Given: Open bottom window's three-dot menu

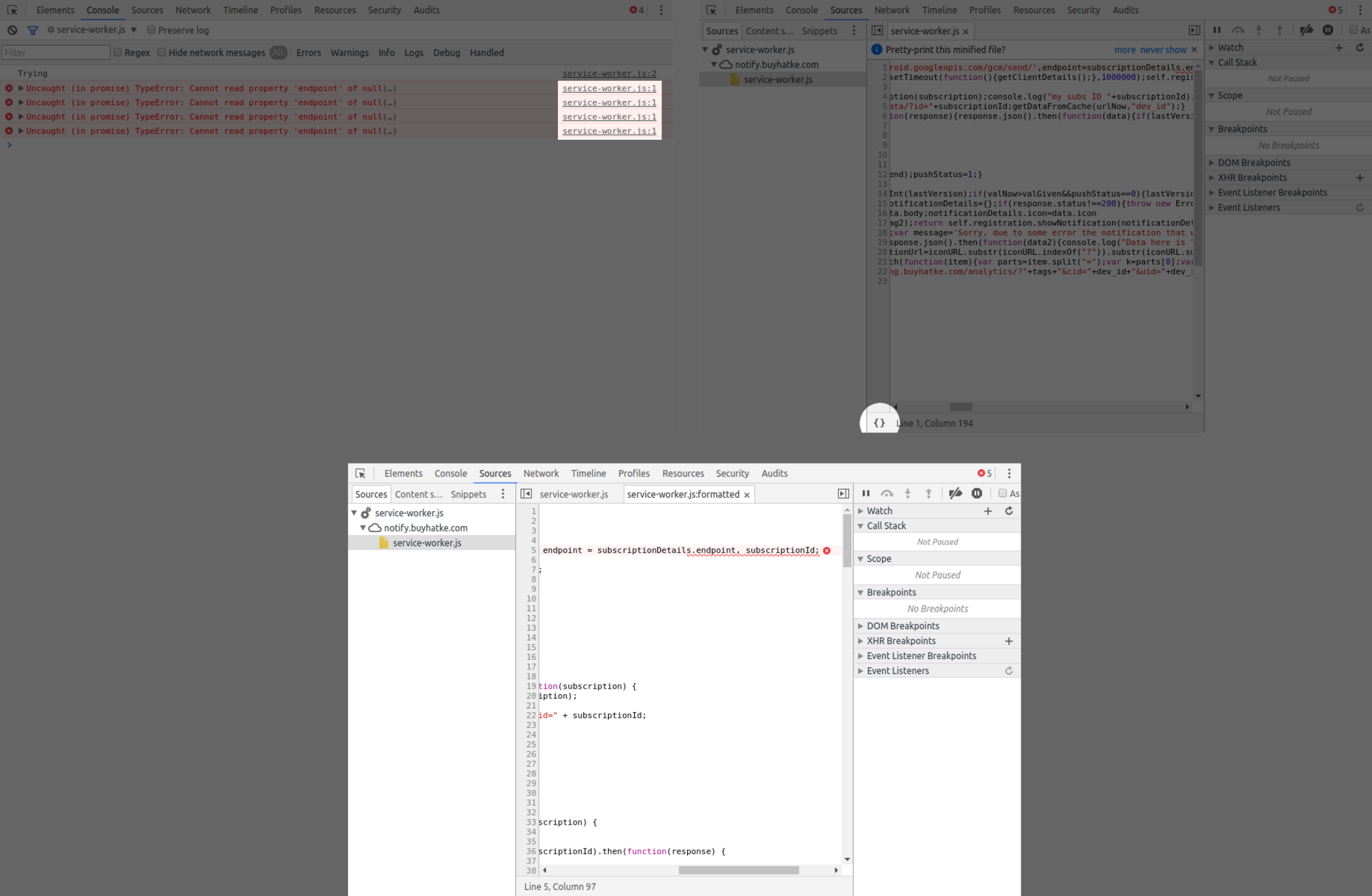Looking at the screenshot, I should pos(1009,473).
